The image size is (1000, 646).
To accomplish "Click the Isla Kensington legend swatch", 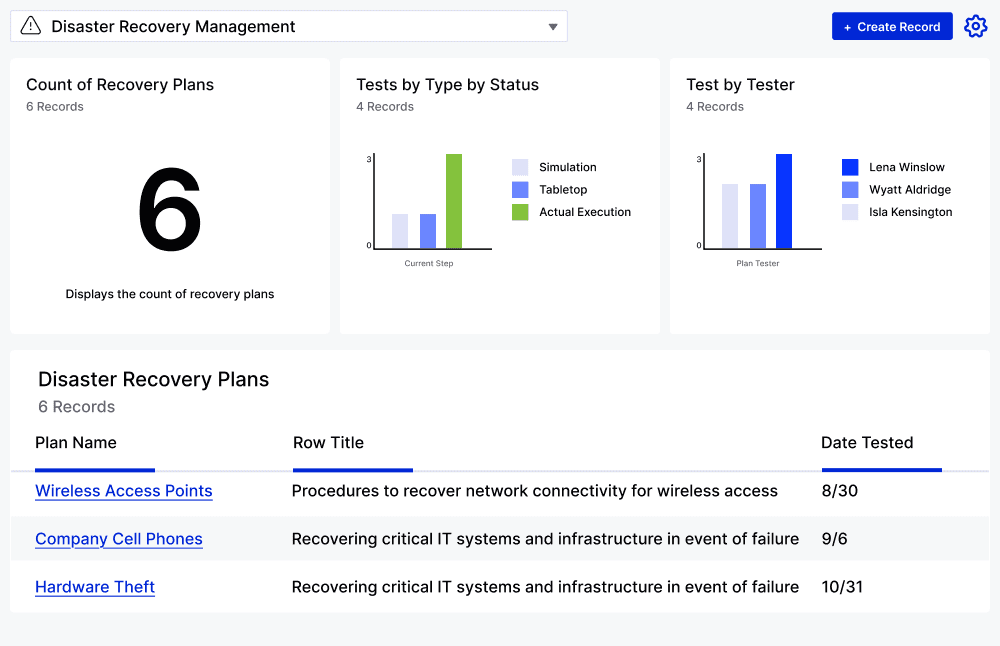I will 850,212.
